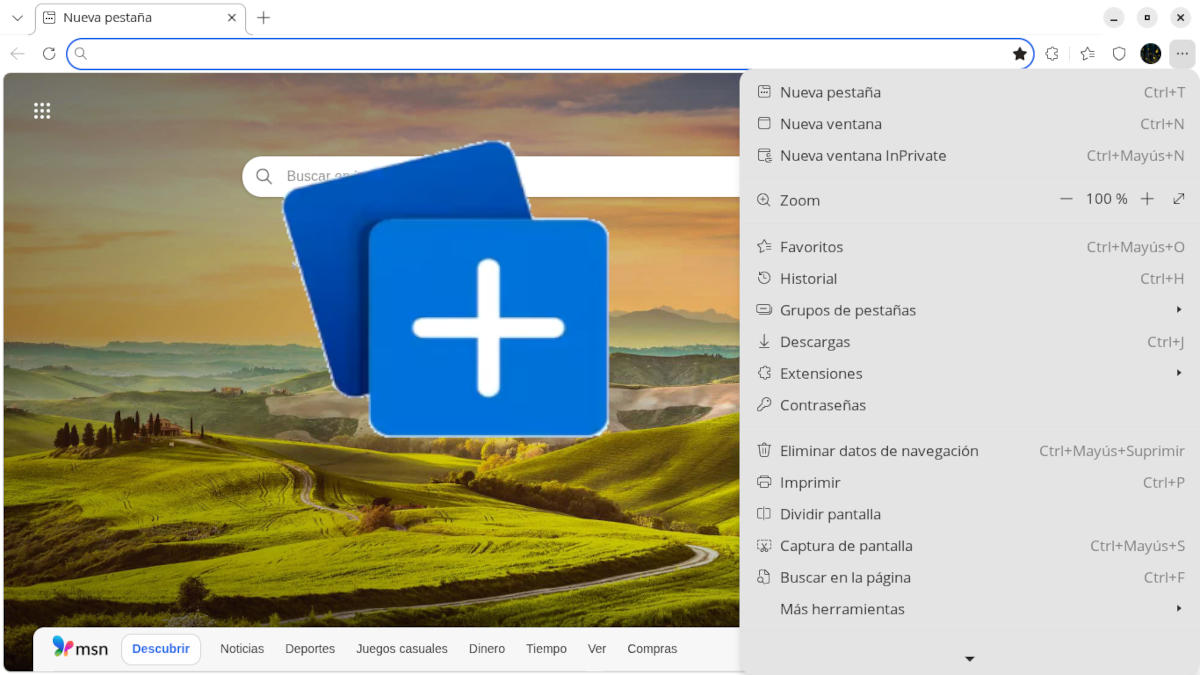Click the profile avatar icon
This screenshot has height=675, width=1200.
(1151, 54)
